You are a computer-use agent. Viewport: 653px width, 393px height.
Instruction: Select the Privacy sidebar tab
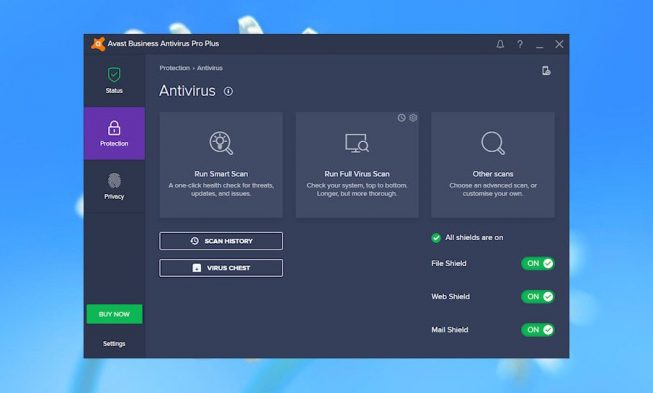(114, 187)
